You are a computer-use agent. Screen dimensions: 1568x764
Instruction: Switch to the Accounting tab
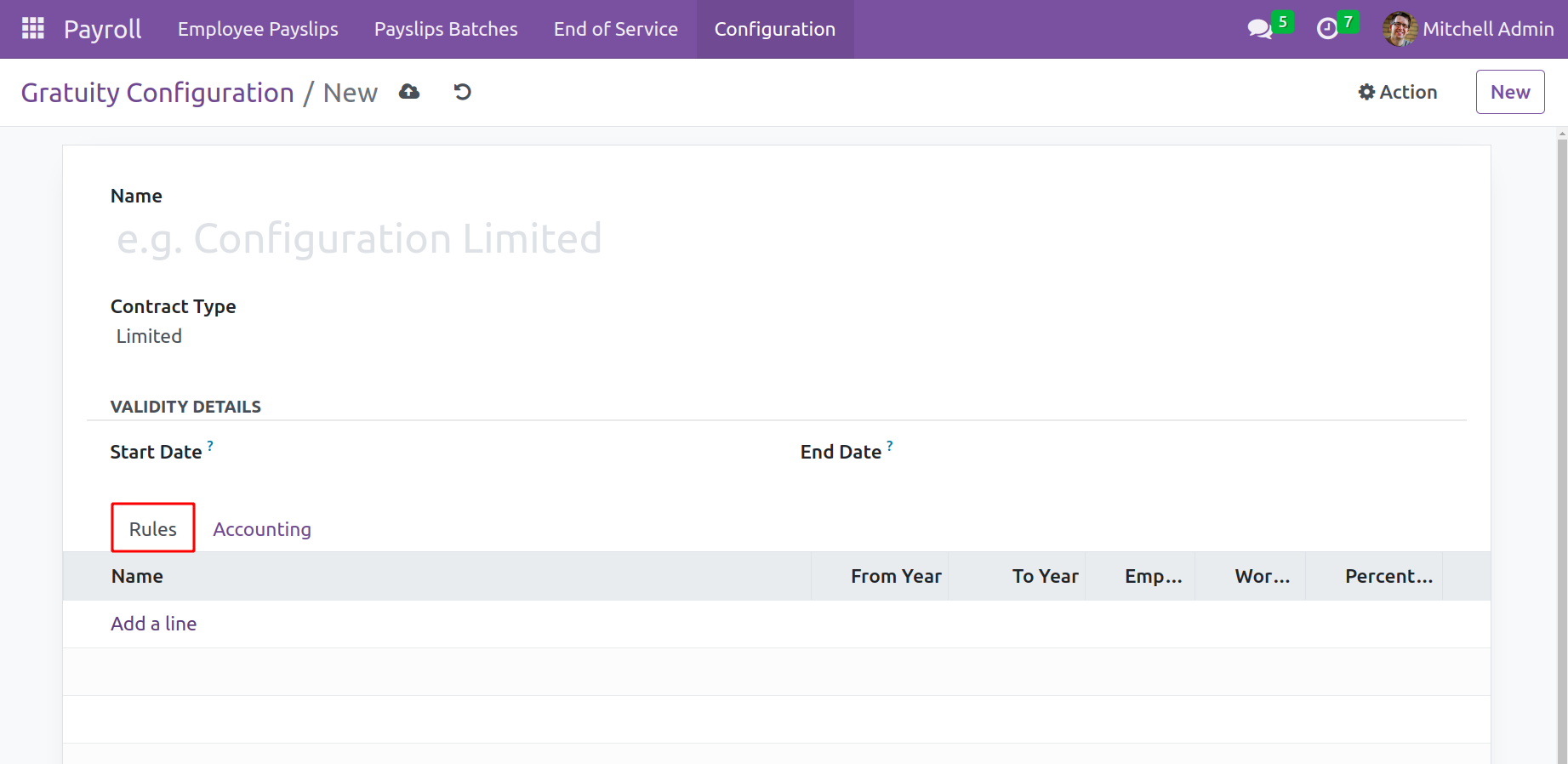click(x=262, y=529)
